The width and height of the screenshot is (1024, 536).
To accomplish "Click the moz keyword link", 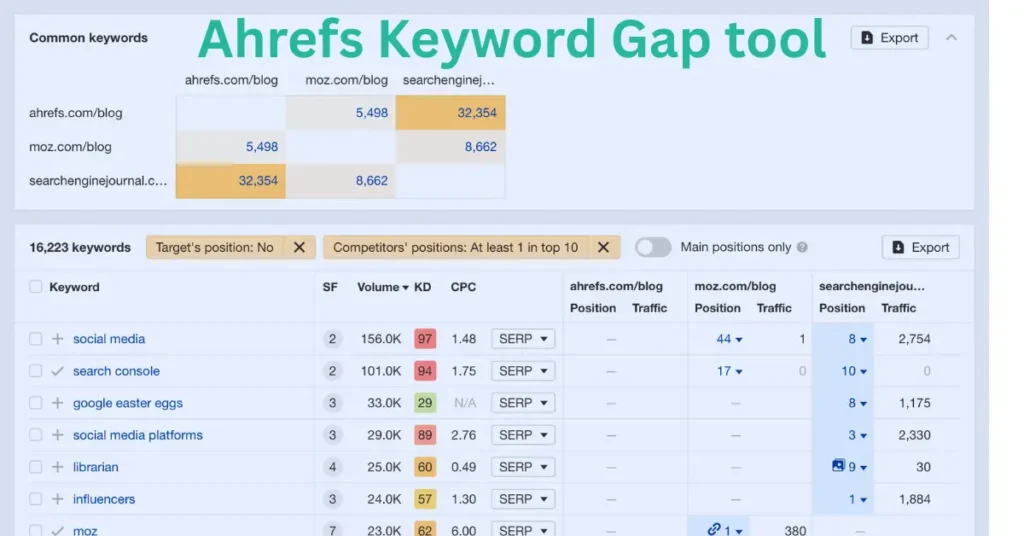I will (85, 530).
